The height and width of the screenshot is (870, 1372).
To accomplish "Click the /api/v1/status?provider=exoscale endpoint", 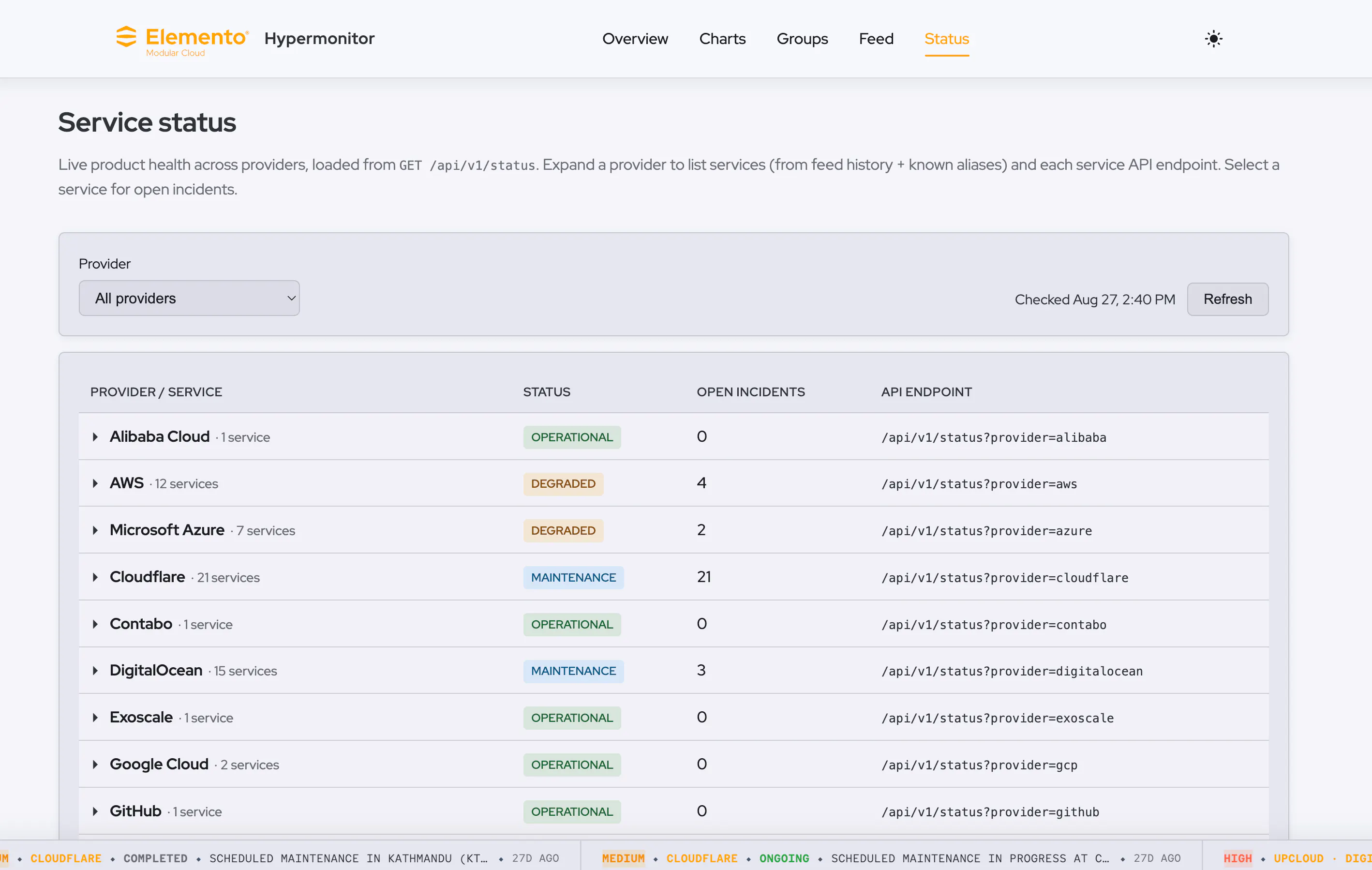I will point(998,719).
